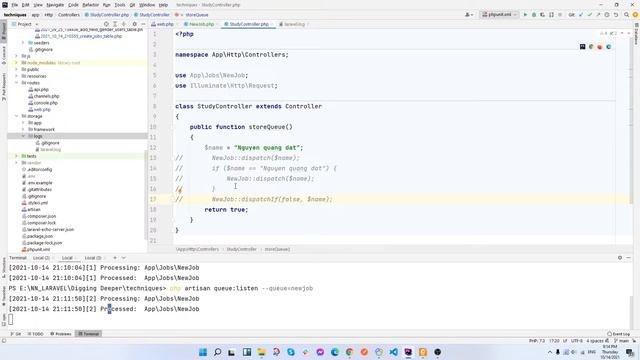Screen dimensions: 640x360
Task: Add a new terminal session with the plus icon
Action: [115, 258]
